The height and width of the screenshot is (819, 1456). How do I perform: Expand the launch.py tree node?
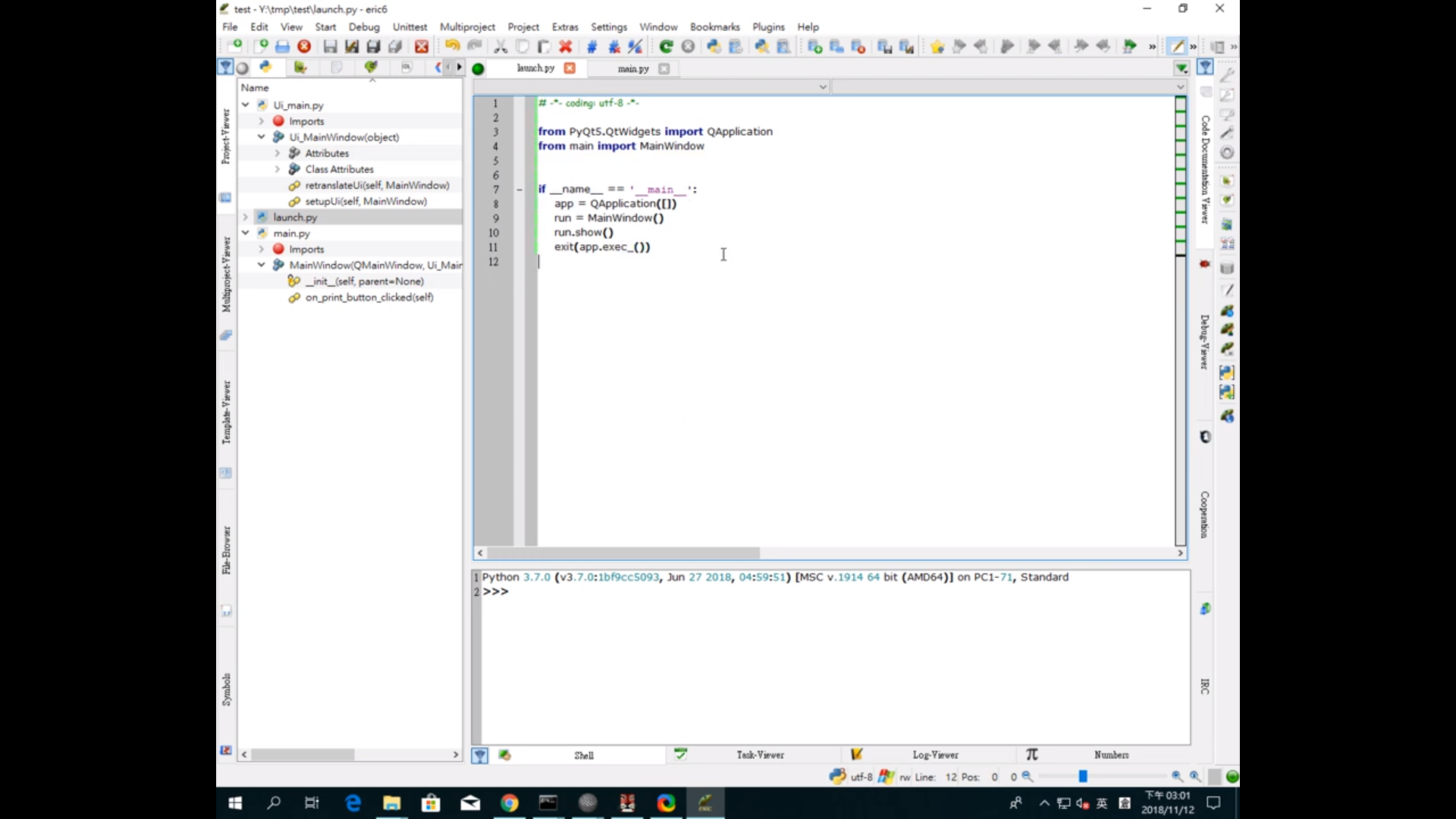pos(246,217)
